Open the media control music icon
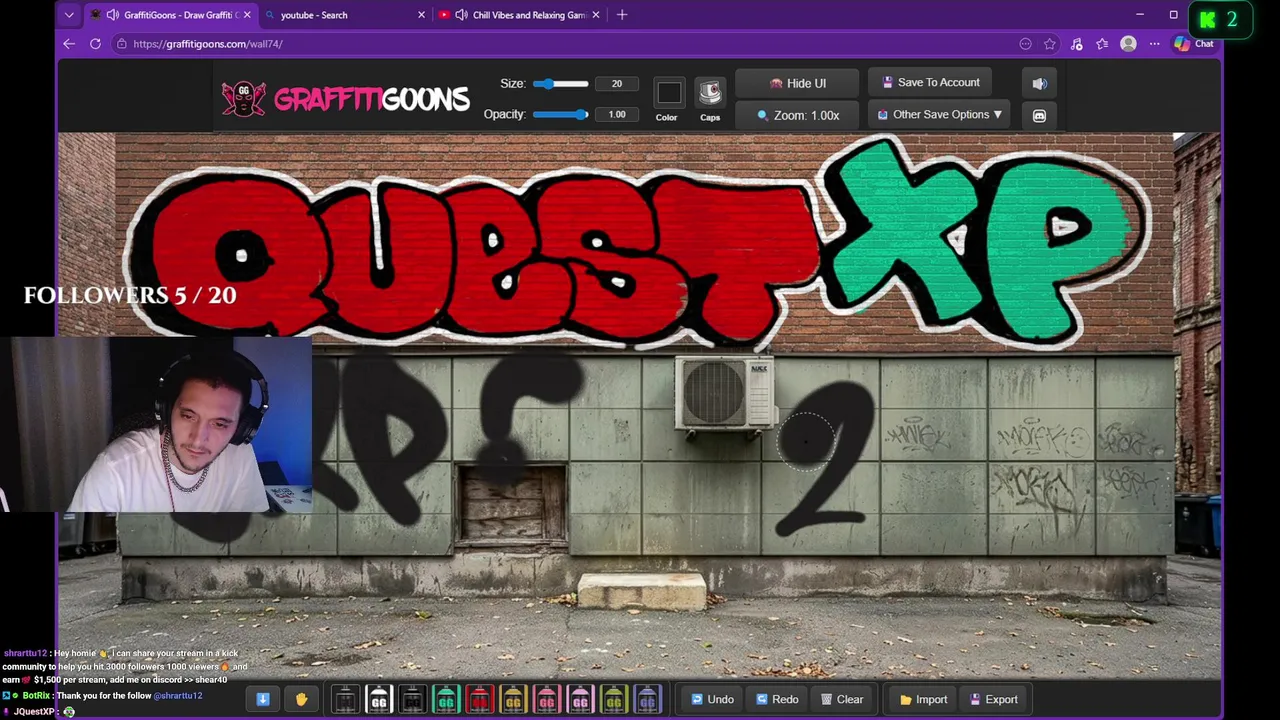 coord(1077,44)
